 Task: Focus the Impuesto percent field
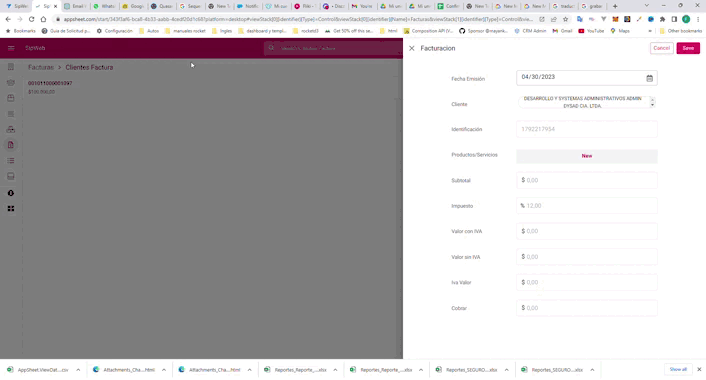click(x=587, y=206)
